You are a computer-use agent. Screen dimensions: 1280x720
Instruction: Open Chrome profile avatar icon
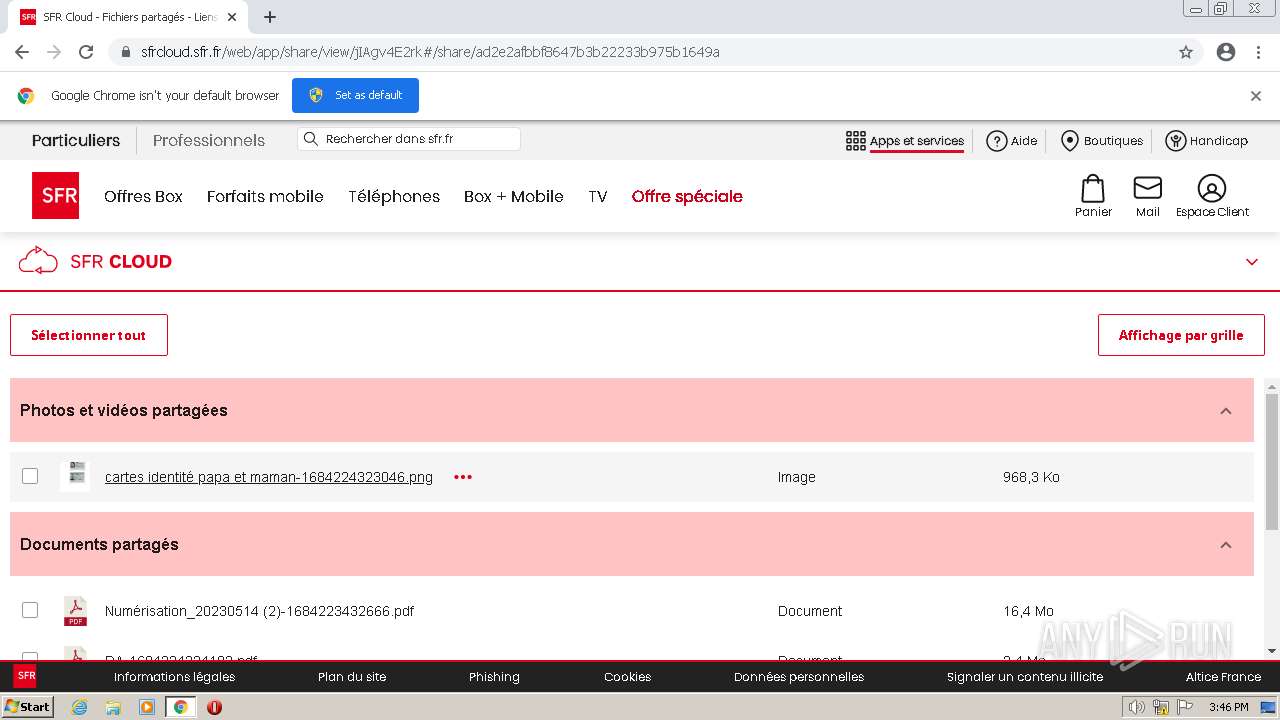[1226, 52]
